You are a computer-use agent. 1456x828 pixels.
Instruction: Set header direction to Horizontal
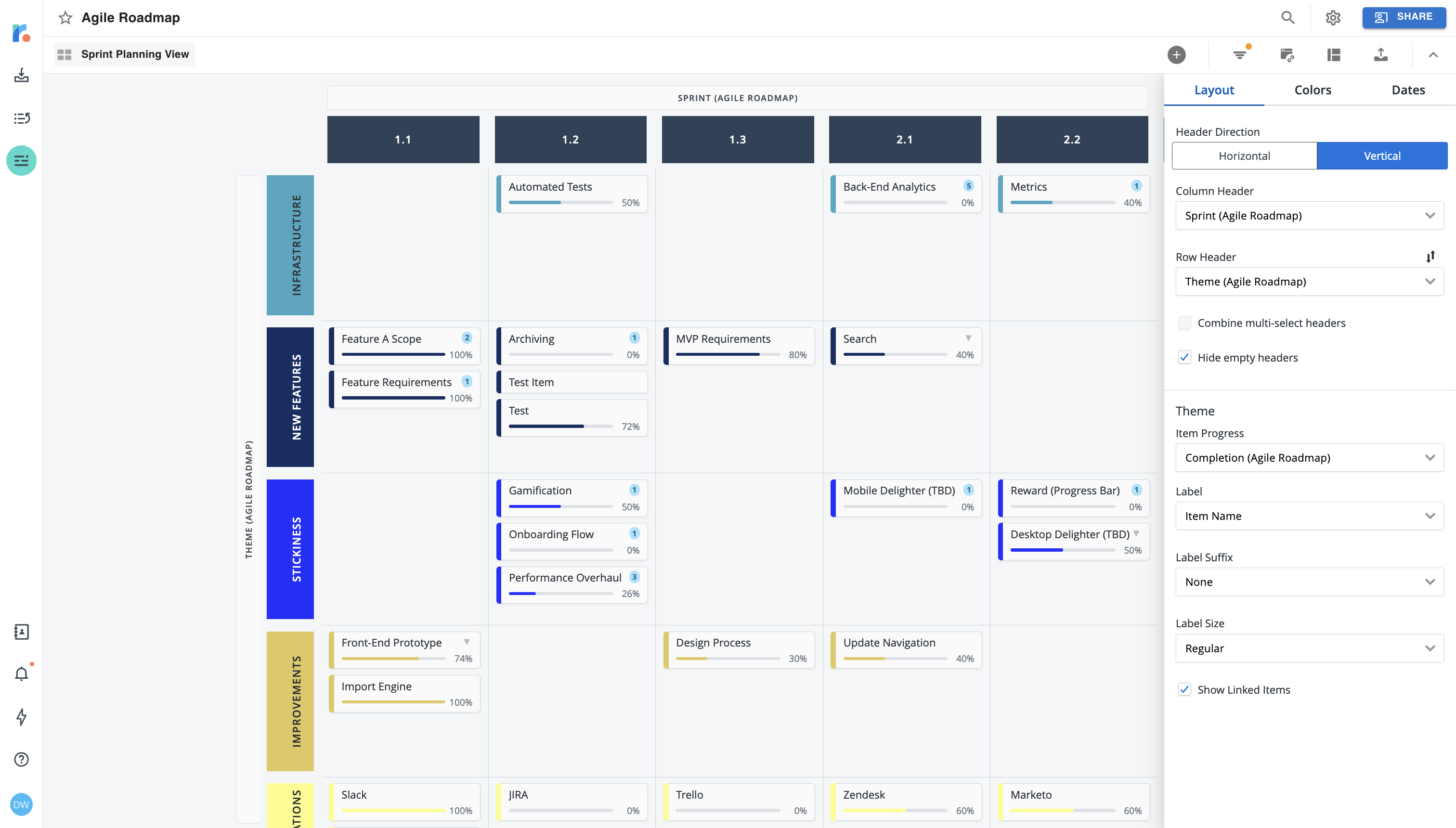point(1244,156)
